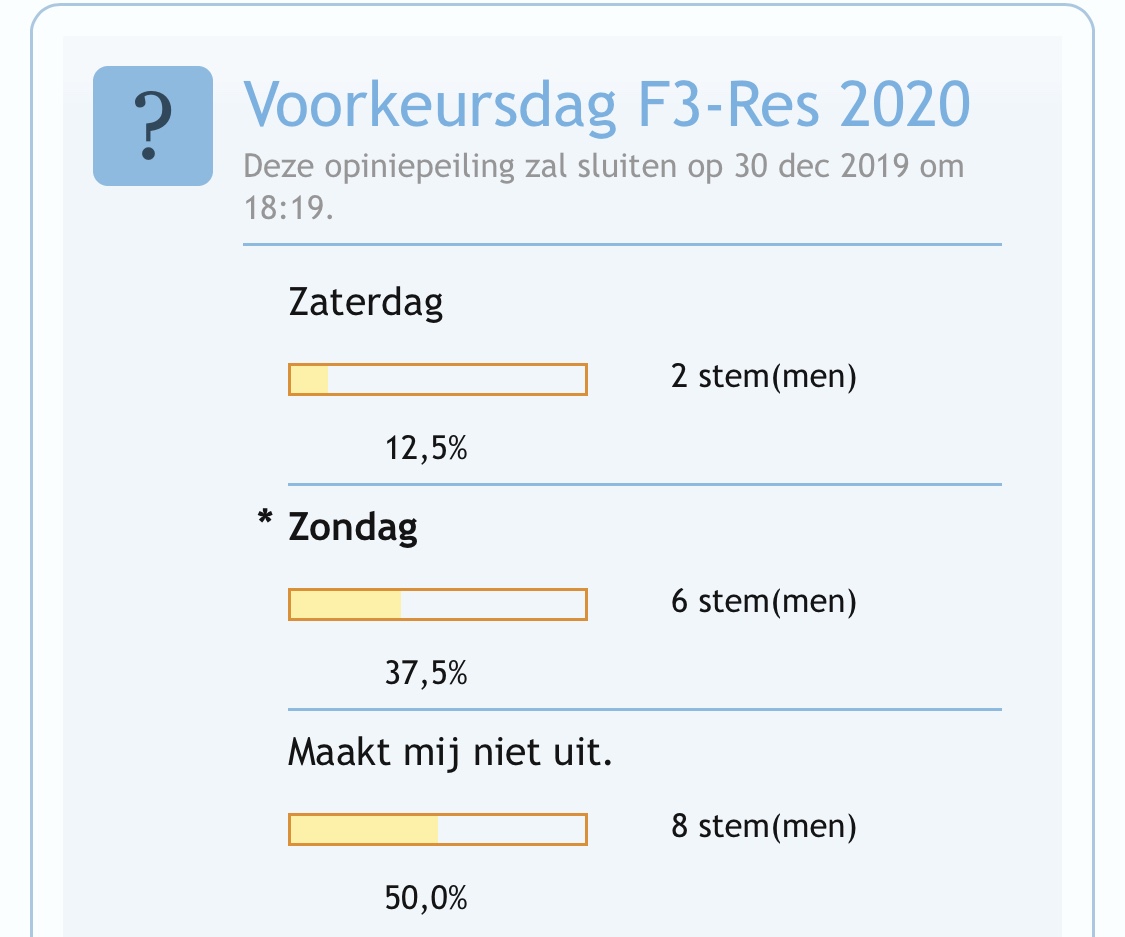This screenshot has width=1125, height=937.
Task: Click the Zondag vote progress bar
Action: [x=438, y=604]
